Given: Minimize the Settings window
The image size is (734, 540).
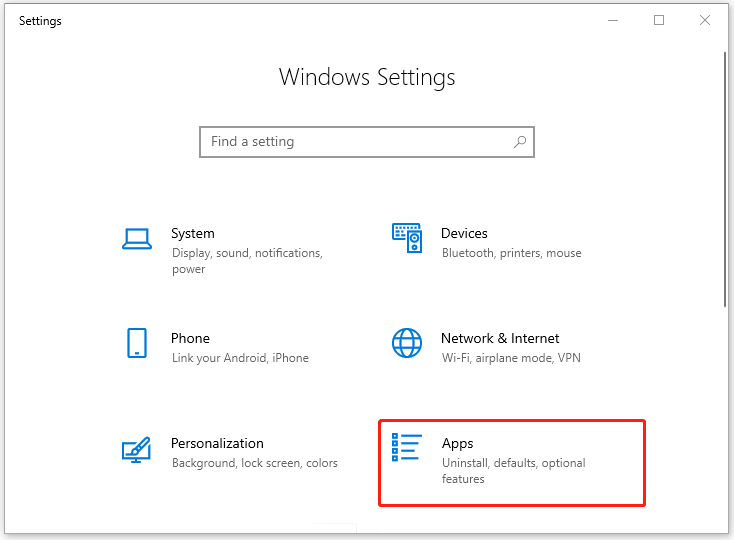Looking at the screenshot, I should point(613,20).
